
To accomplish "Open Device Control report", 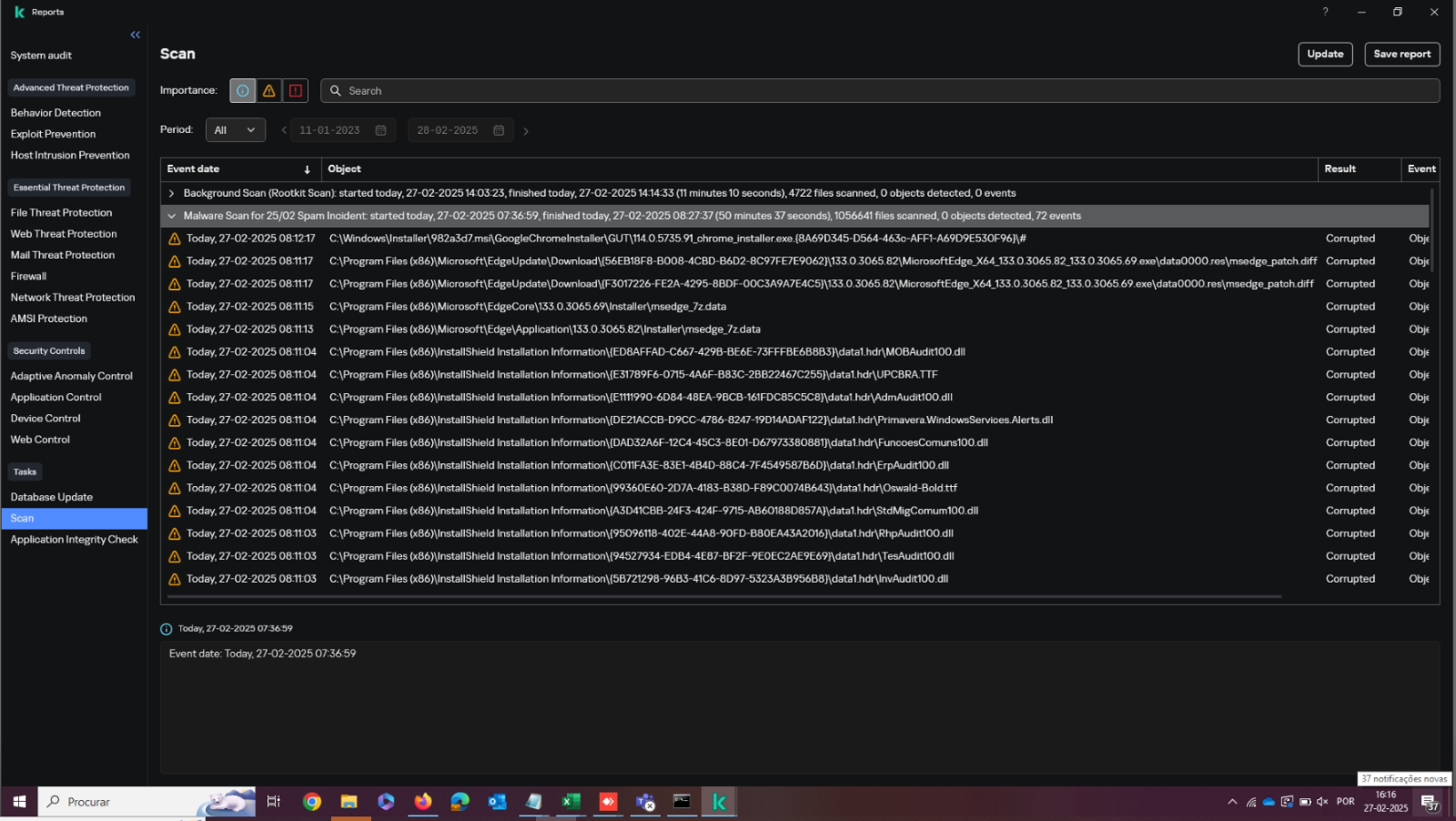I will [45, 419].
